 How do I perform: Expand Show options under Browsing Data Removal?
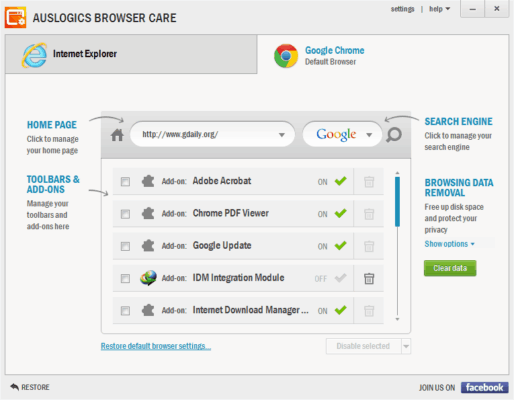[x=449, y=244]
